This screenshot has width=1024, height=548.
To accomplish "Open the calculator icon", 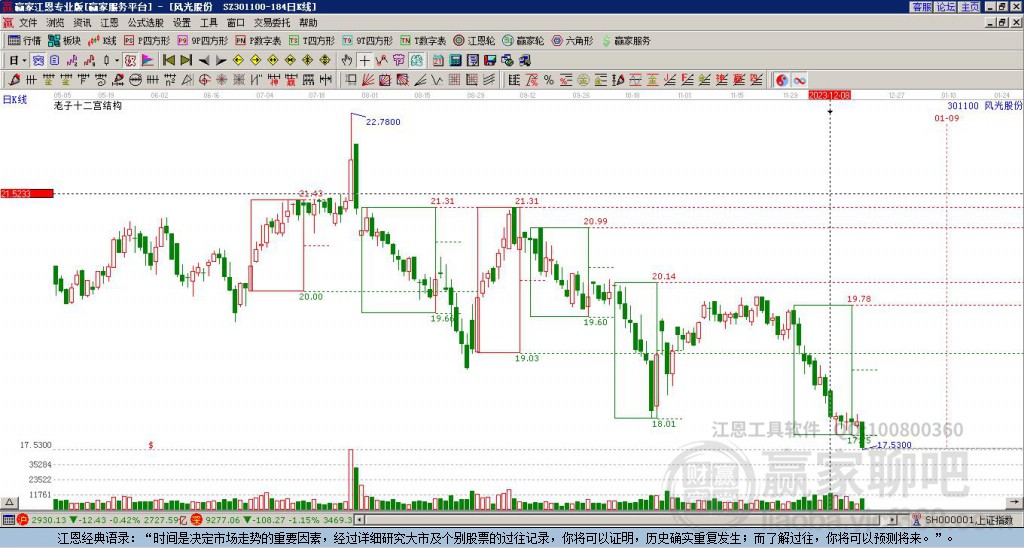I will [x=455, y=60].
